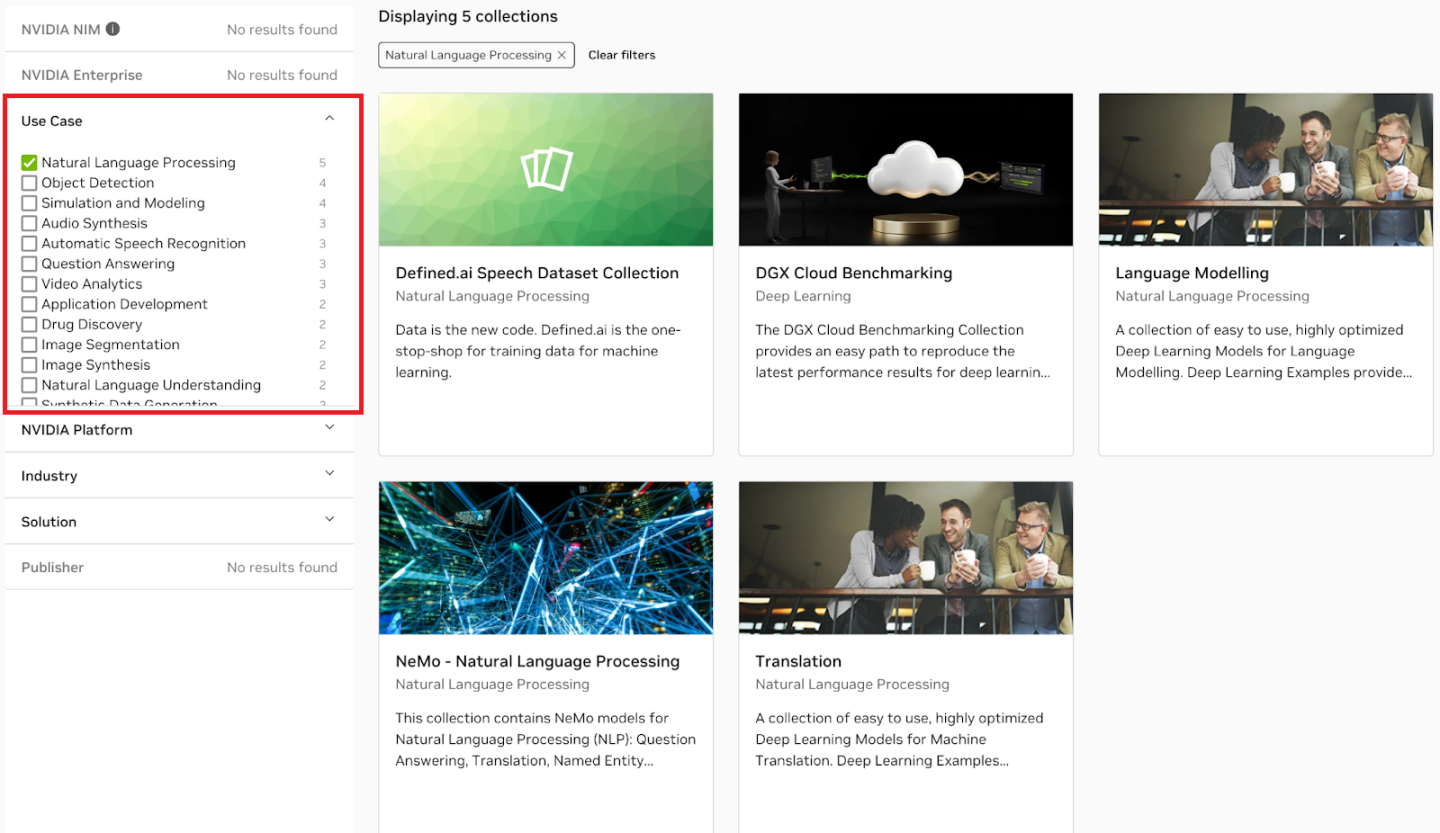Click the Displaying 5 collections heading

pyautogui.click(x=468, y=16)
